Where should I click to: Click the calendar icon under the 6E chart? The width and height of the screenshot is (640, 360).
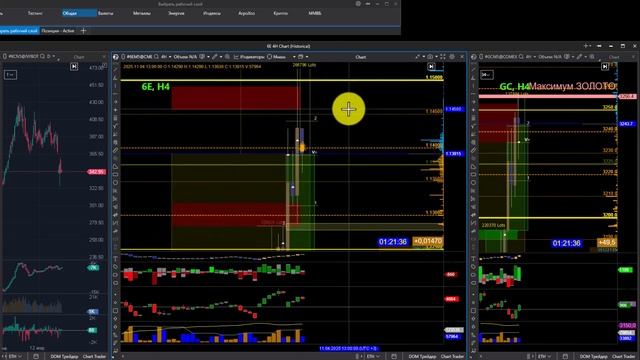pos(394,356)
